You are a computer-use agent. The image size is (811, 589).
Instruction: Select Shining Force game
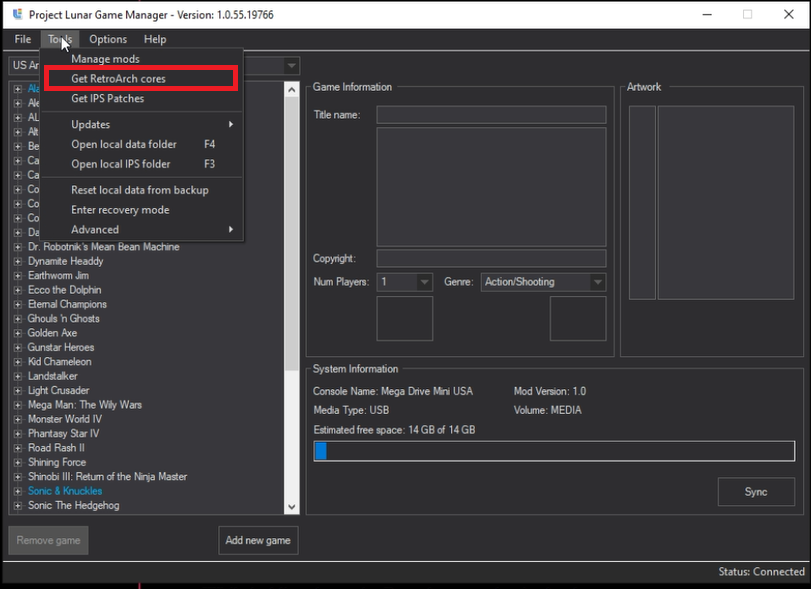(x=57, y=462)
